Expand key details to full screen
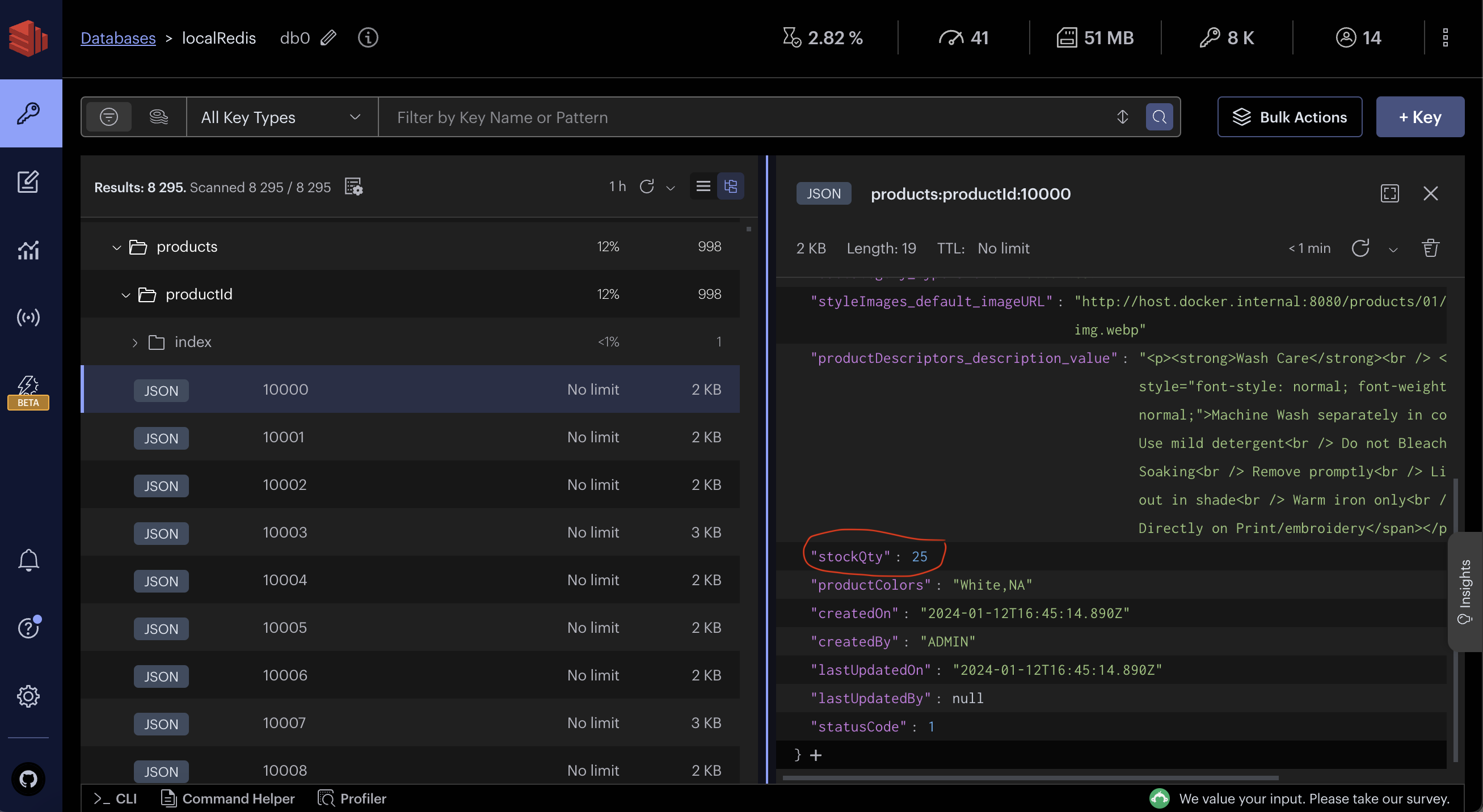 [x=1390, y=193]
